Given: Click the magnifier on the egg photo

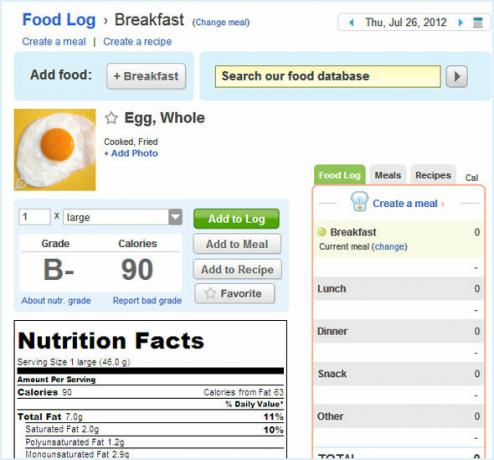Looking at the screenshot, I should coord(21,183).
